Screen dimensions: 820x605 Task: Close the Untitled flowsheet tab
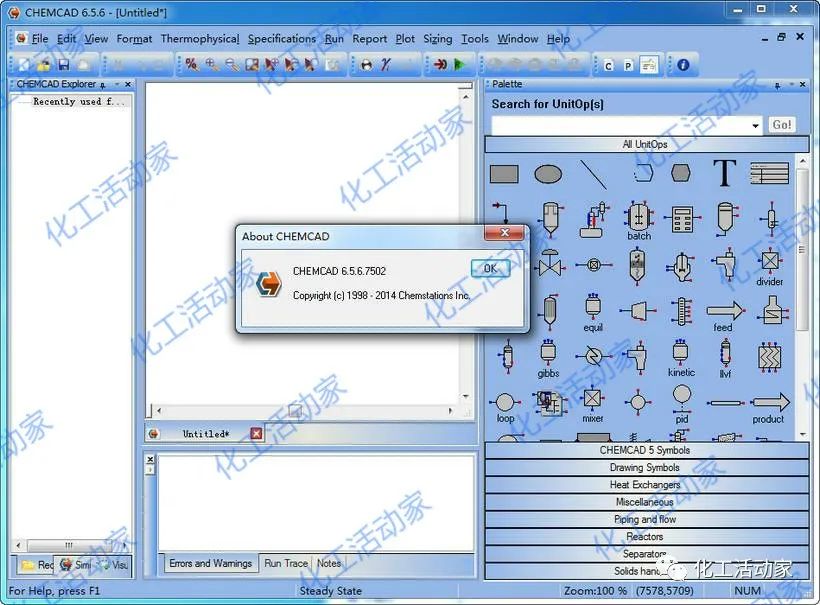pyautogui.click(x=256, y=433)
